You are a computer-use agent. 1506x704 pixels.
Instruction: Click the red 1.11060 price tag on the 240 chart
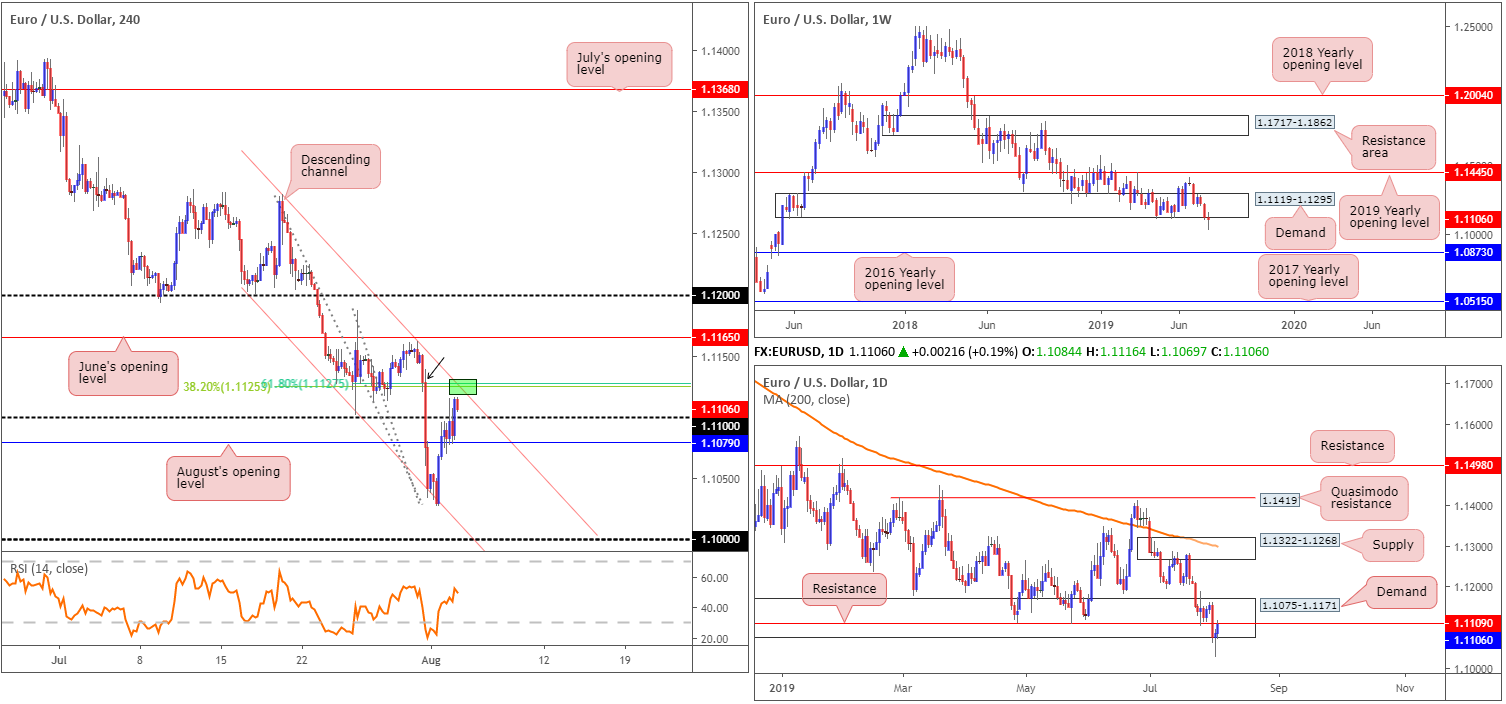(720, 409)
